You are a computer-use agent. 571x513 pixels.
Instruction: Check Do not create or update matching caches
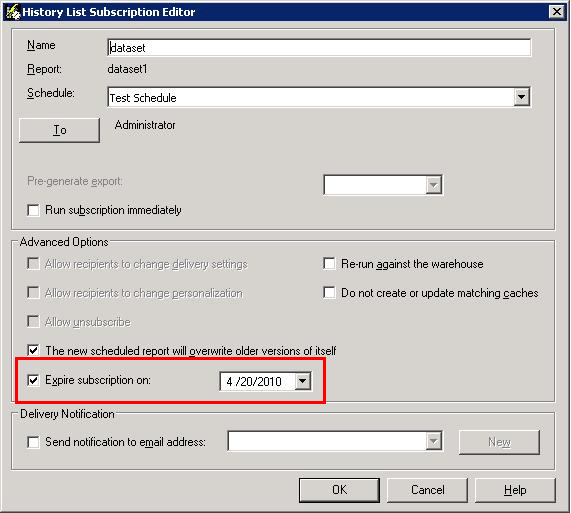330,293
